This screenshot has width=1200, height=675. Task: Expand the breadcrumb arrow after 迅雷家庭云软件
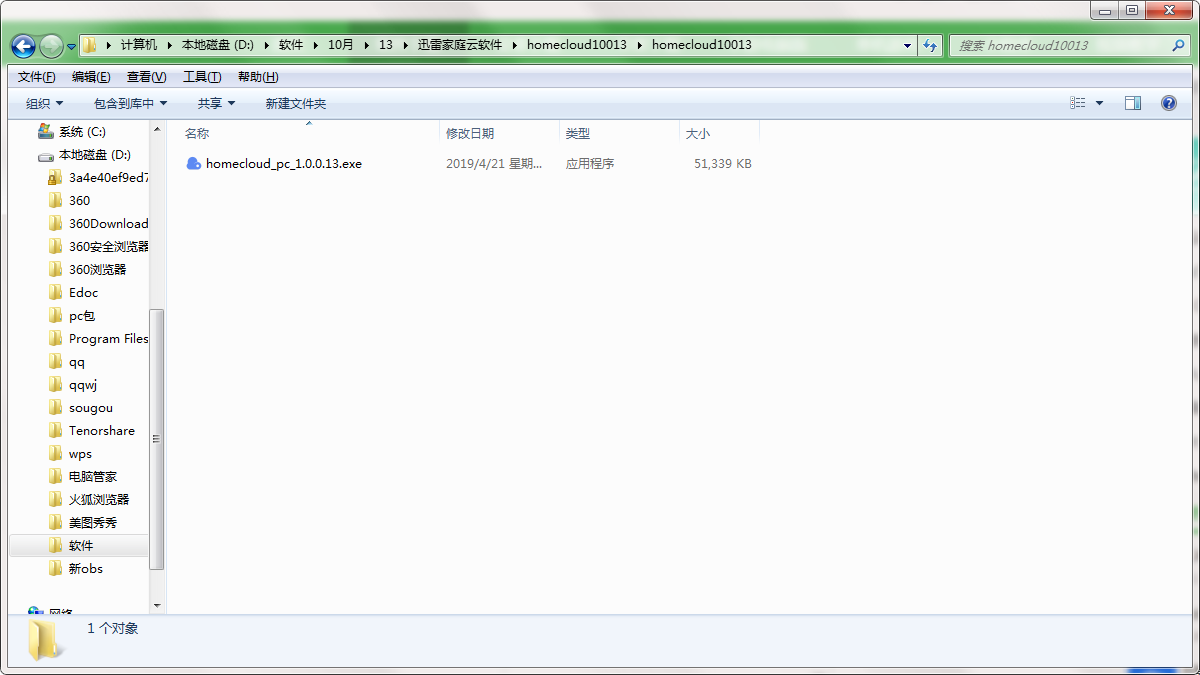click(515, 45)
